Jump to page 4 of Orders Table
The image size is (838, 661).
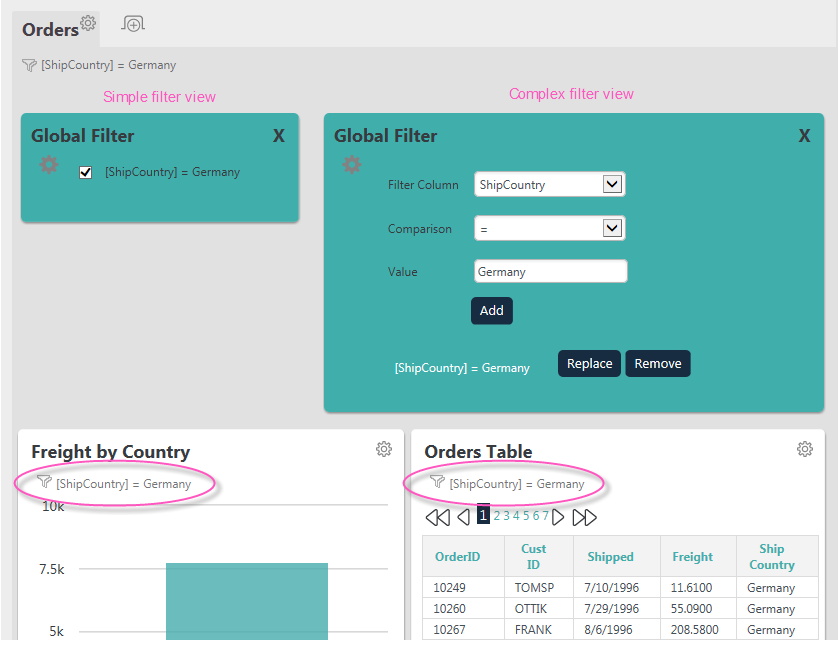[x=516, y=516]
